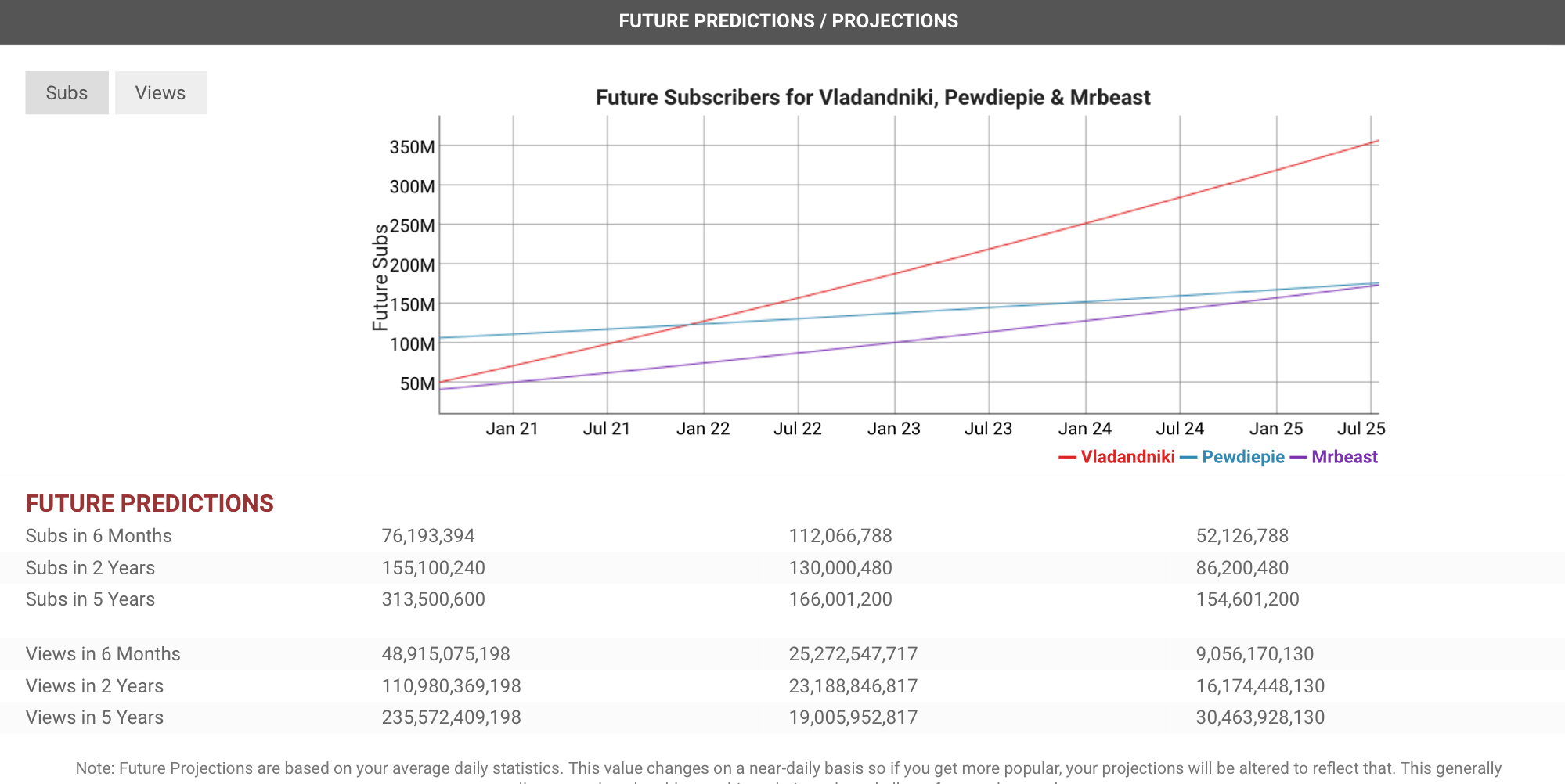Image resolution: width=1565 pixels, height=784 pixels.
Task: Click the 250M y-axis label
Action: click(x=413, y=225)
